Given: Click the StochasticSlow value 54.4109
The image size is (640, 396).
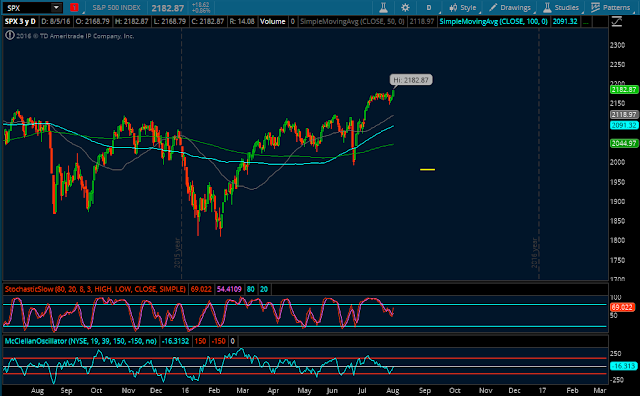Looking at the screenshot, I should pos(229,289).
